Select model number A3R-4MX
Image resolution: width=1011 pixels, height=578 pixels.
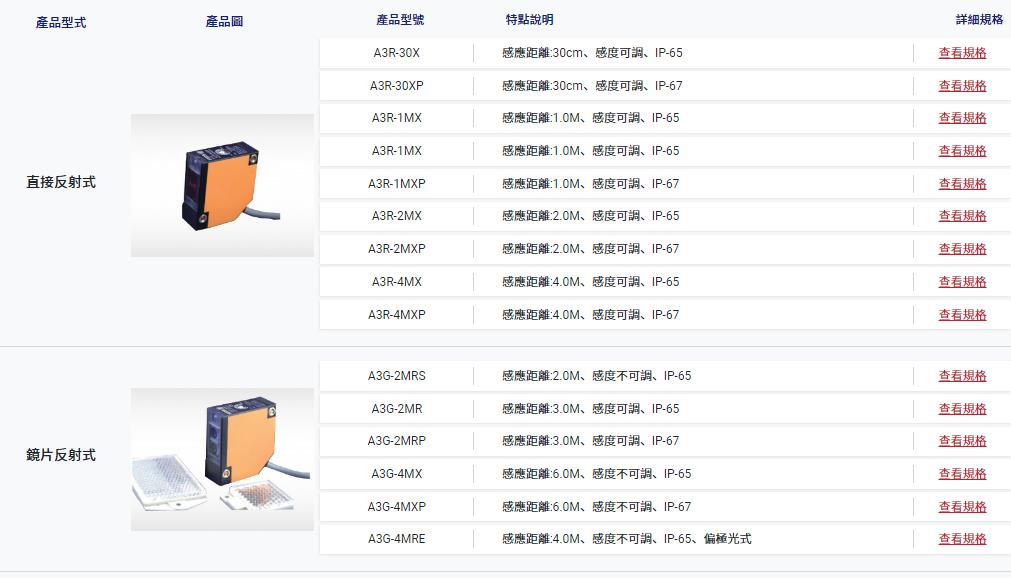tap(397, 282)
